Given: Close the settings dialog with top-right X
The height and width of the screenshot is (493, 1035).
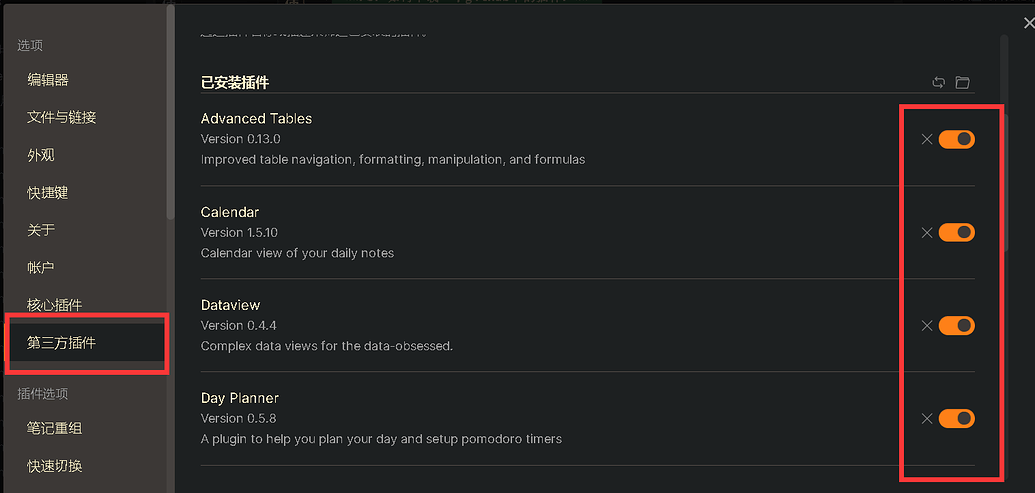Looking at the screenshot, I should pyautogui.click(x=1028, y=24).
